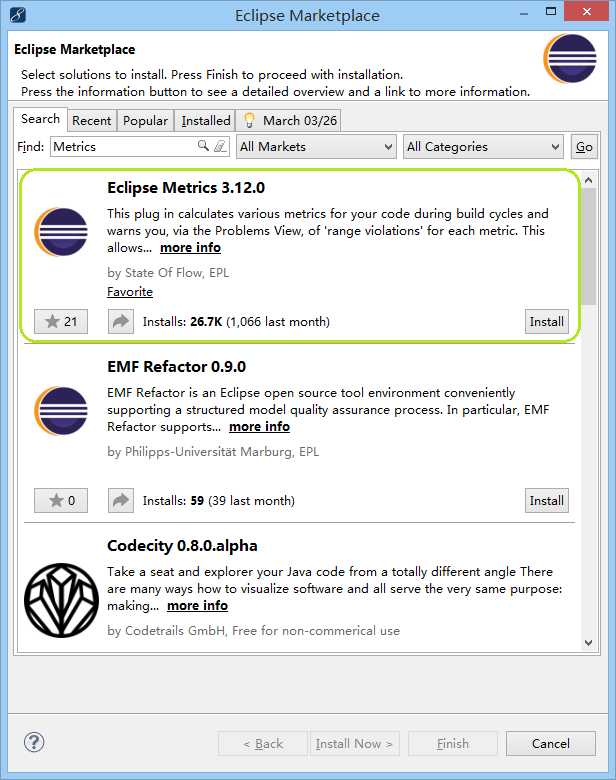Click the Favorite link under Eclipse Metrics
616x780 pixels.
point(130,292)
